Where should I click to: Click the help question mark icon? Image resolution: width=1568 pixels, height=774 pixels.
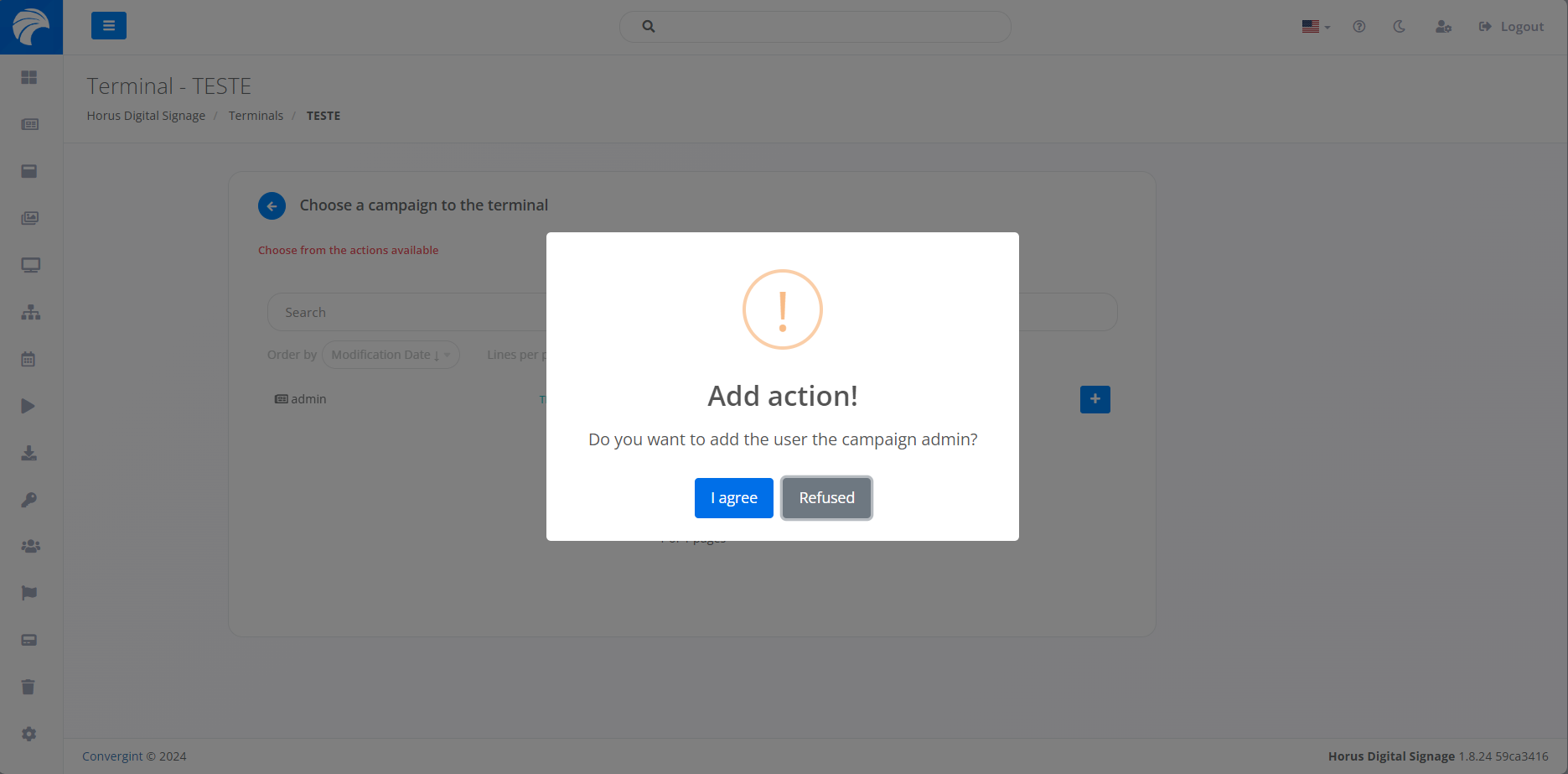[1358, 27]
